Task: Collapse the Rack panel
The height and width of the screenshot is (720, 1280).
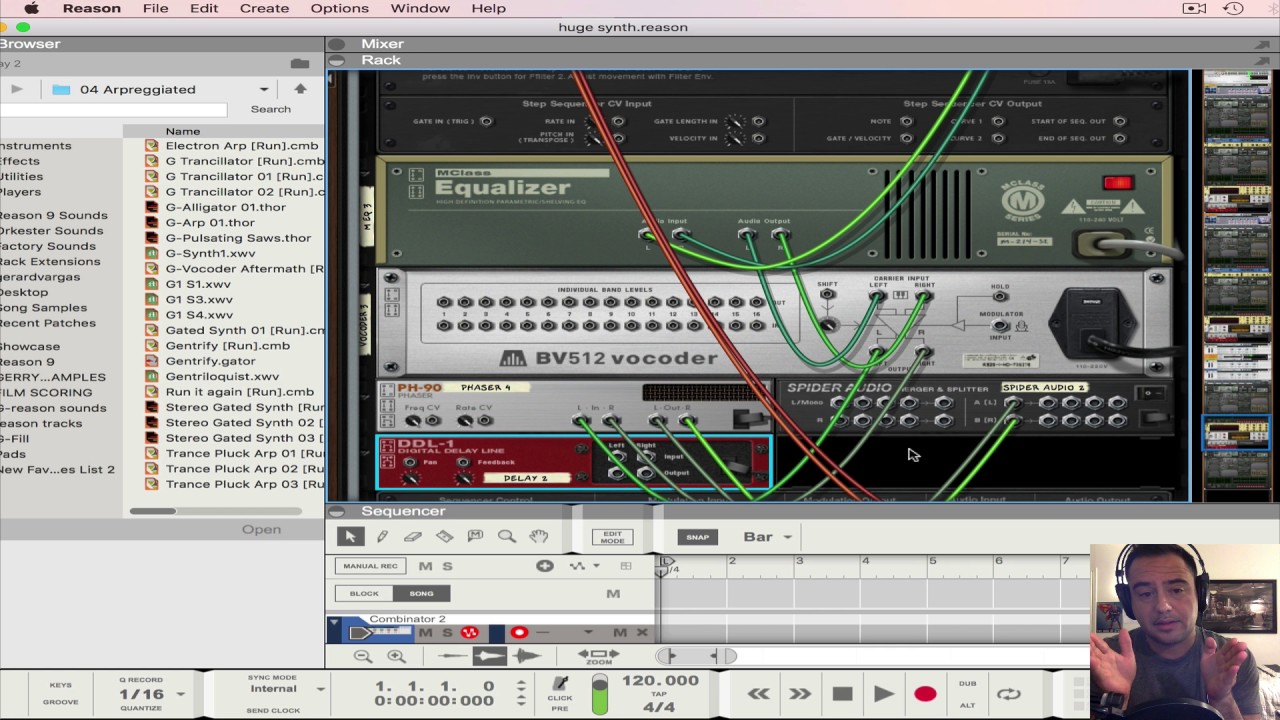Action: (x=338, y=60)
